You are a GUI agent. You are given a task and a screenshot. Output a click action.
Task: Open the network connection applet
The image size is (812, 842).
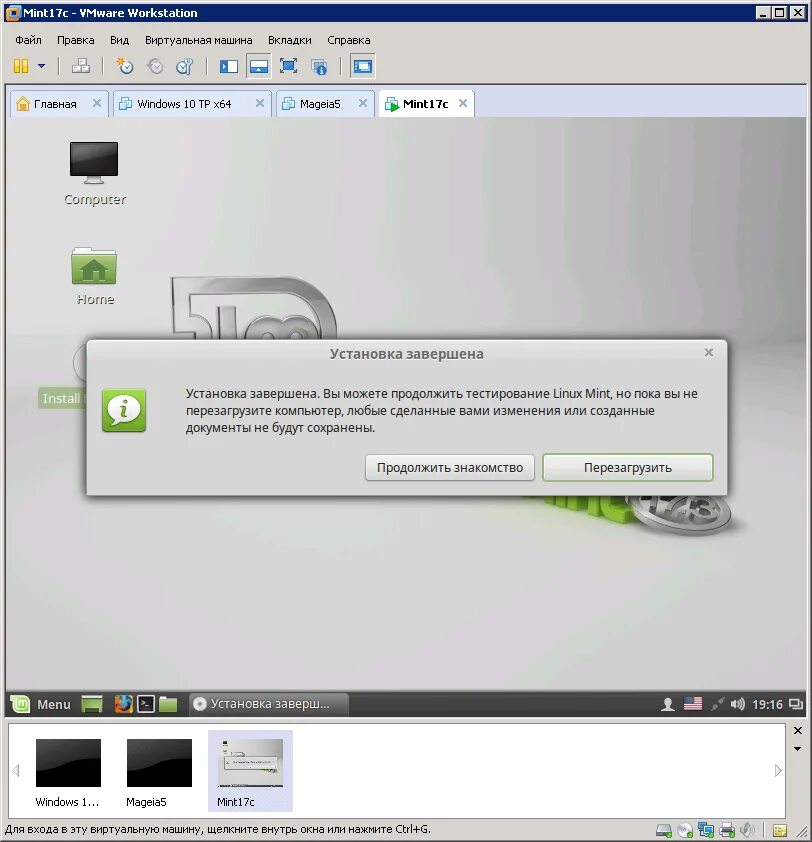(717, 704)
